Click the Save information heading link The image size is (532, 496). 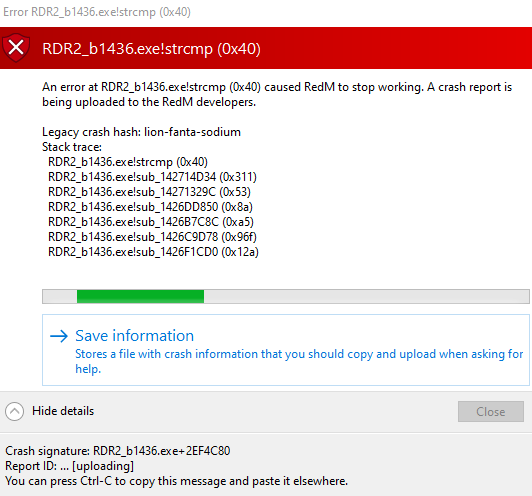pos(135,336)
